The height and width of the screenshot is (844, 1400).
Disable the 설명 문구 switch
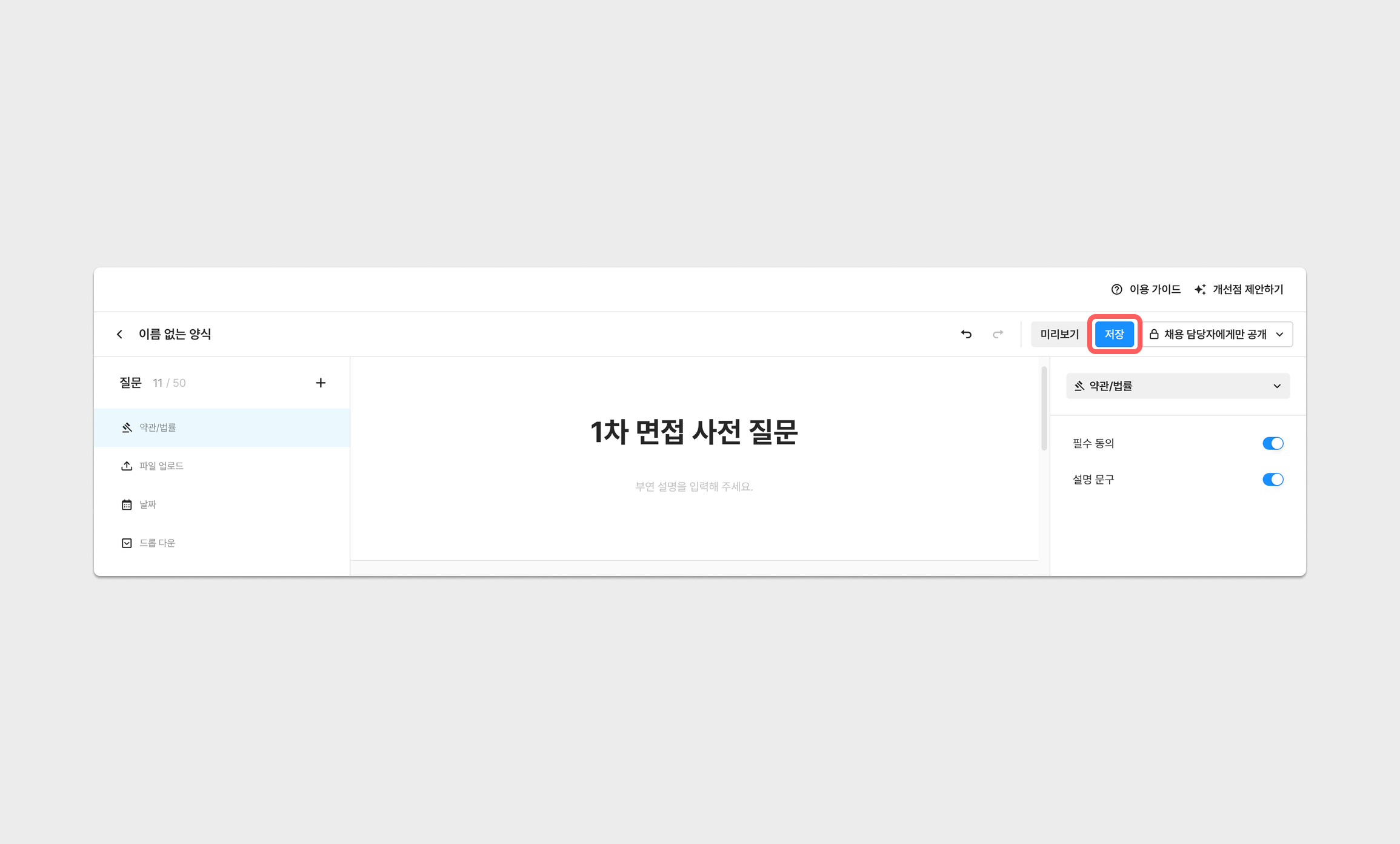click(x=1272, y=480)
